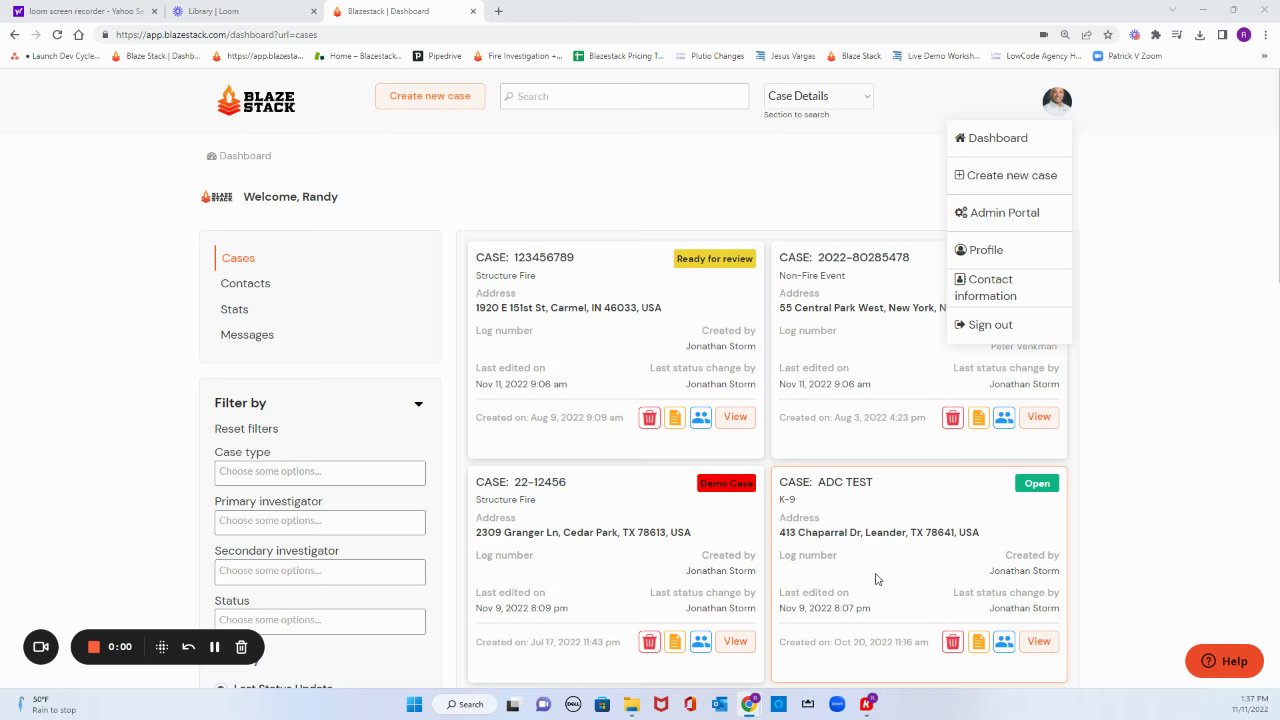
Task: Discard Loom recording with trash icon
Action: point(241,647)
